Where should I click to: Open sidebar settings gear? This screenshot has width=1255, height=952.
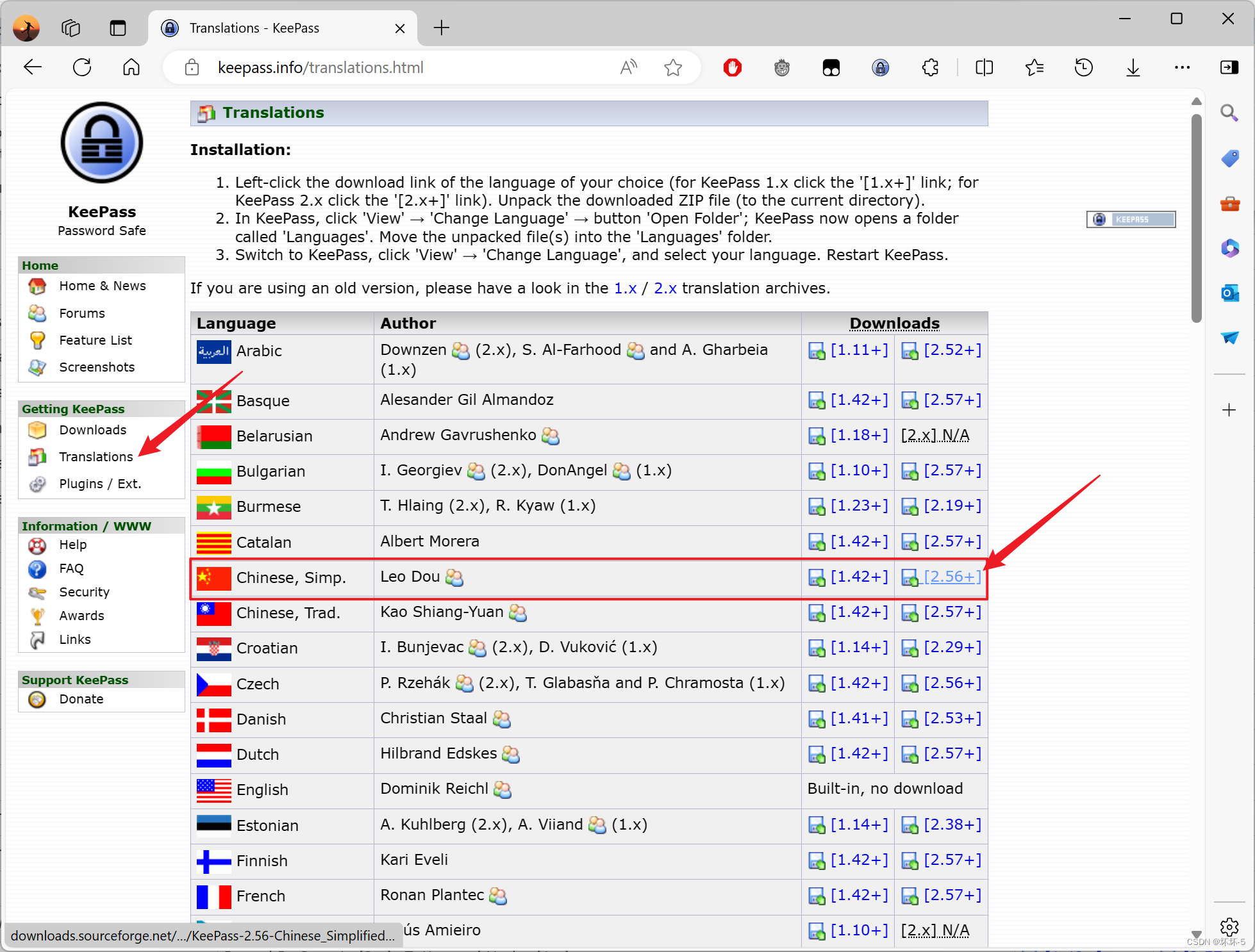(x=1229, y=927)
